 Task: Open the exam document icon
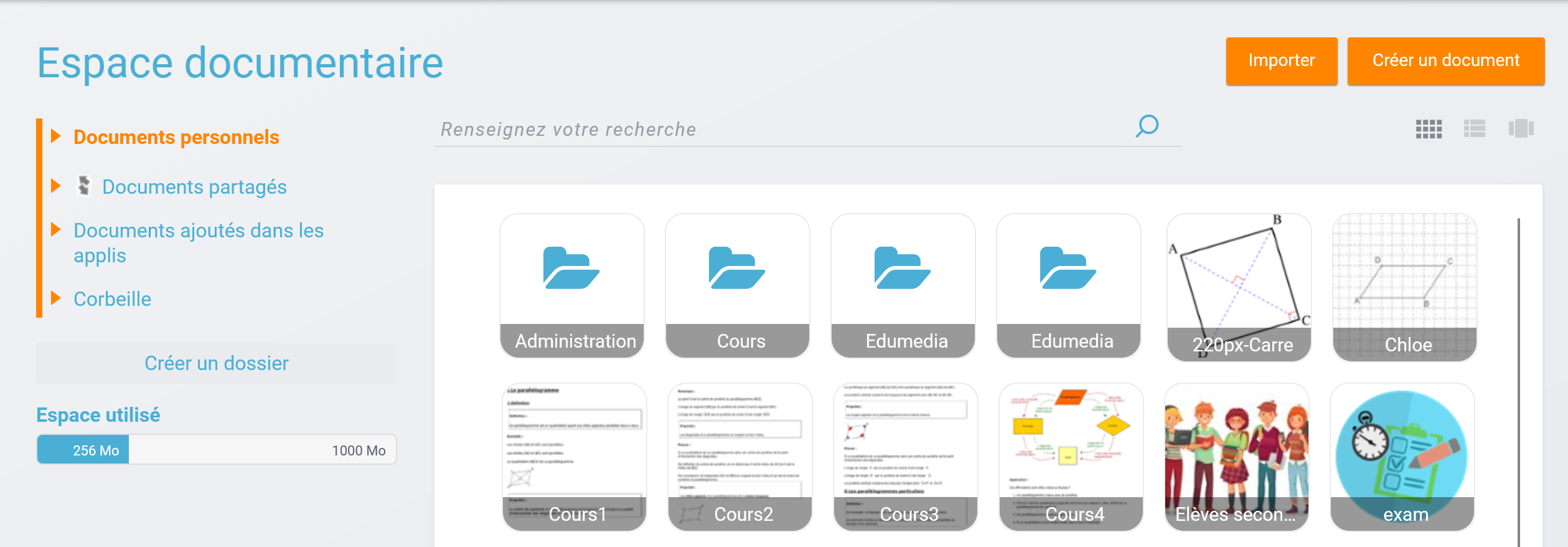coord(1402,456)
